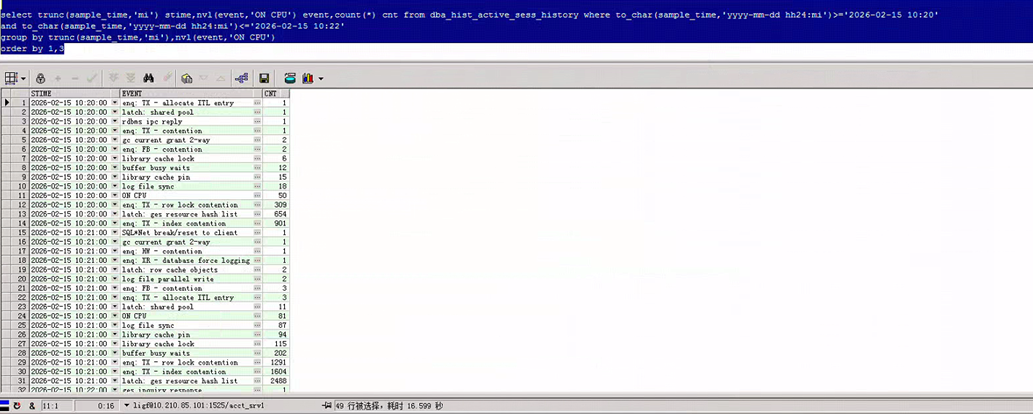Select CNT value 309
Viewport: 1033px width, 414px height.
276,205
